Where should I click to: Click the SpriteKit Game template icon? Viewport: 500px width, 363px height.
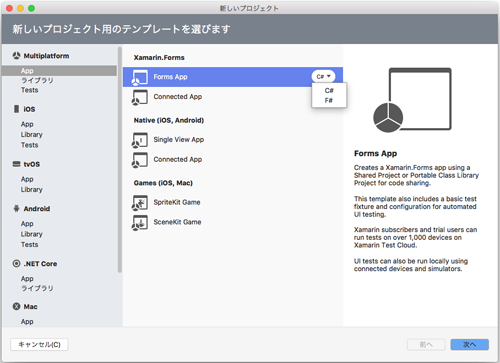140,203
